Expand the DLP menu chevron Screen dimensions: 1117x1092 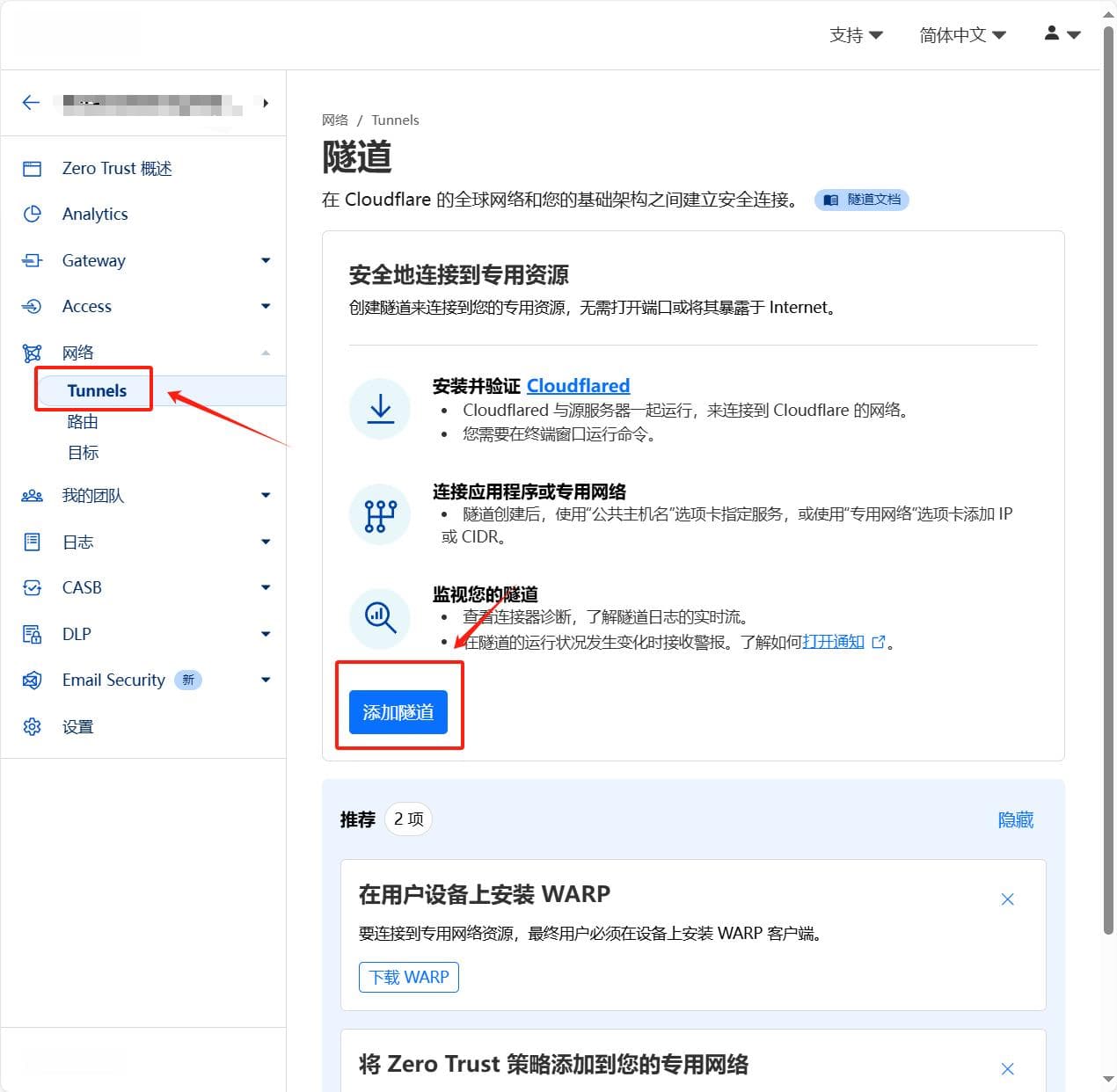pos(266,634)
